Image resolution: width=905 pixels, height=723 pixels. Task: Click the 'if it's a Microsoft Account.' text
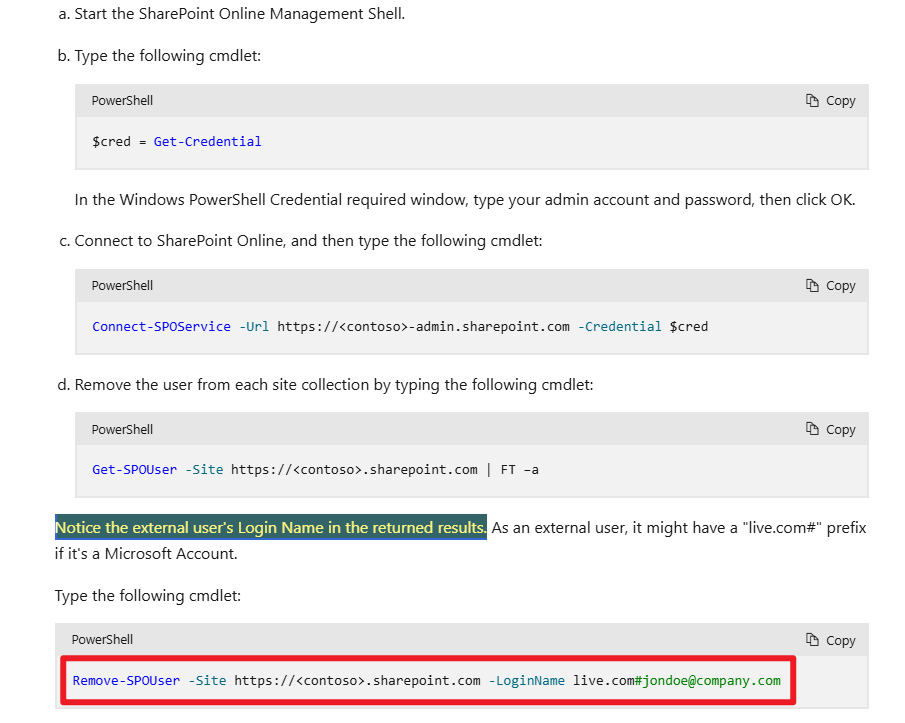click(146, 554)
